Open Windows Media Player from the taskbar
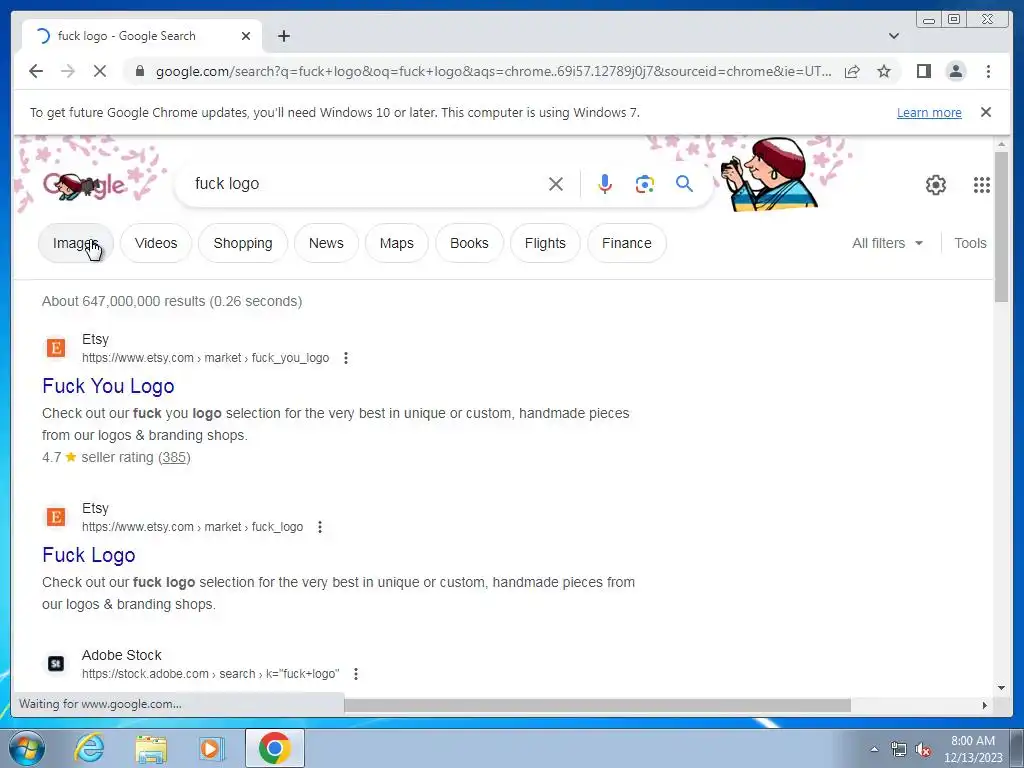Image resolution: width=1024 pixels, height=768 pixels. tap(211, 748)
